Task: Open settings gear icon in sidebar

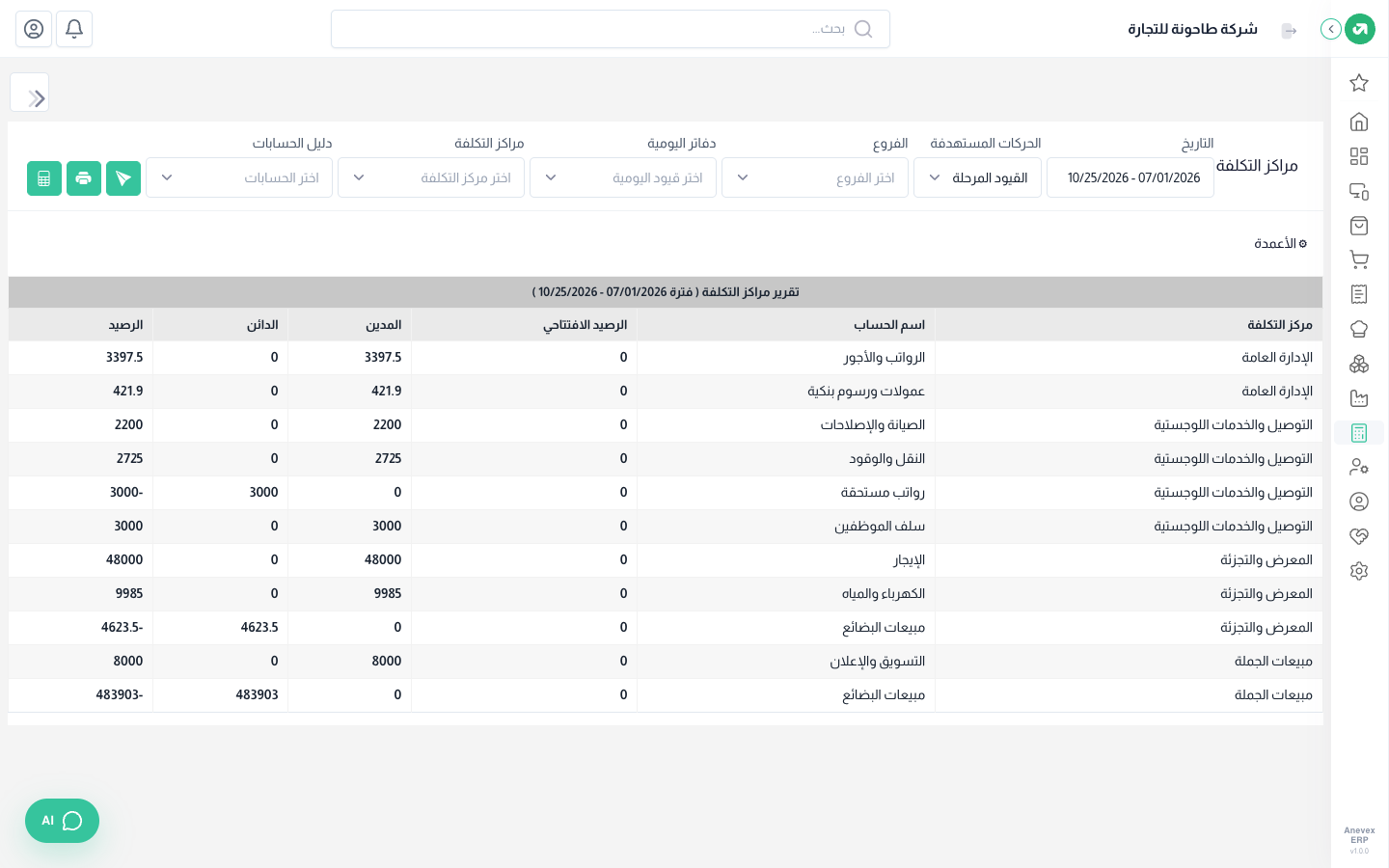Action: pos(1359,571)
